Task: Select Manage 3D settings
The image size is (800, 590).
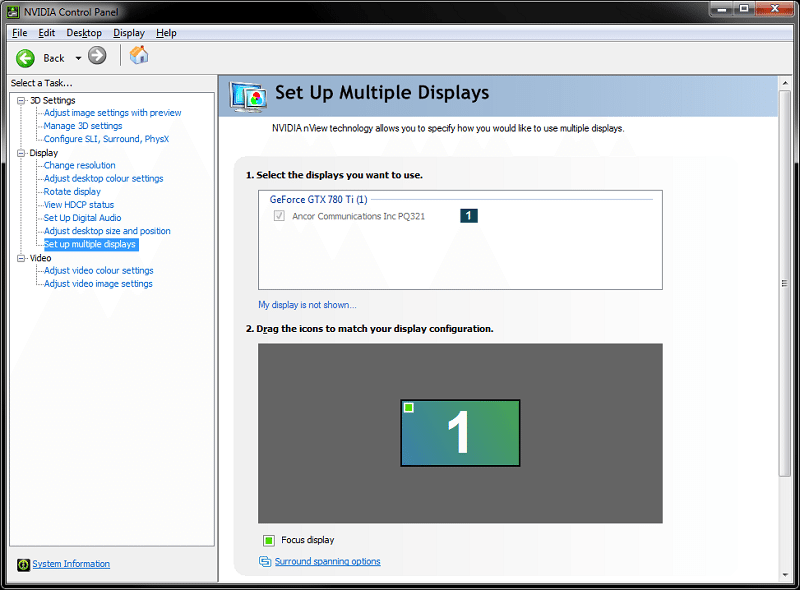Action: pos(83,126)
